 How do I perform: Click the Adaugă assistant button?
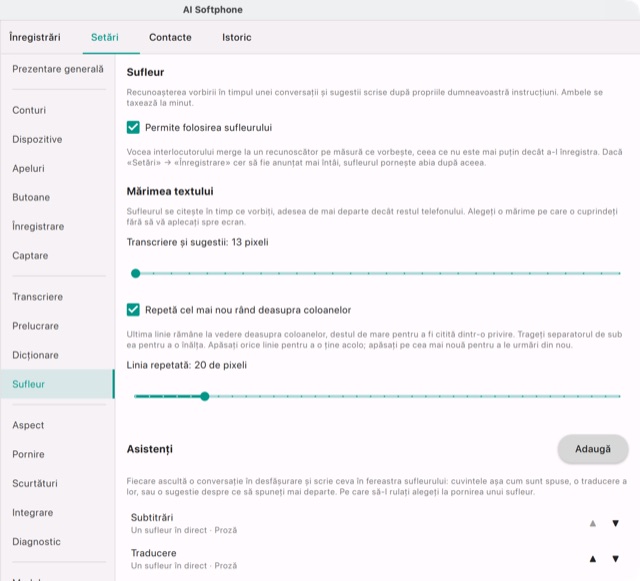(x=593, y=449)
